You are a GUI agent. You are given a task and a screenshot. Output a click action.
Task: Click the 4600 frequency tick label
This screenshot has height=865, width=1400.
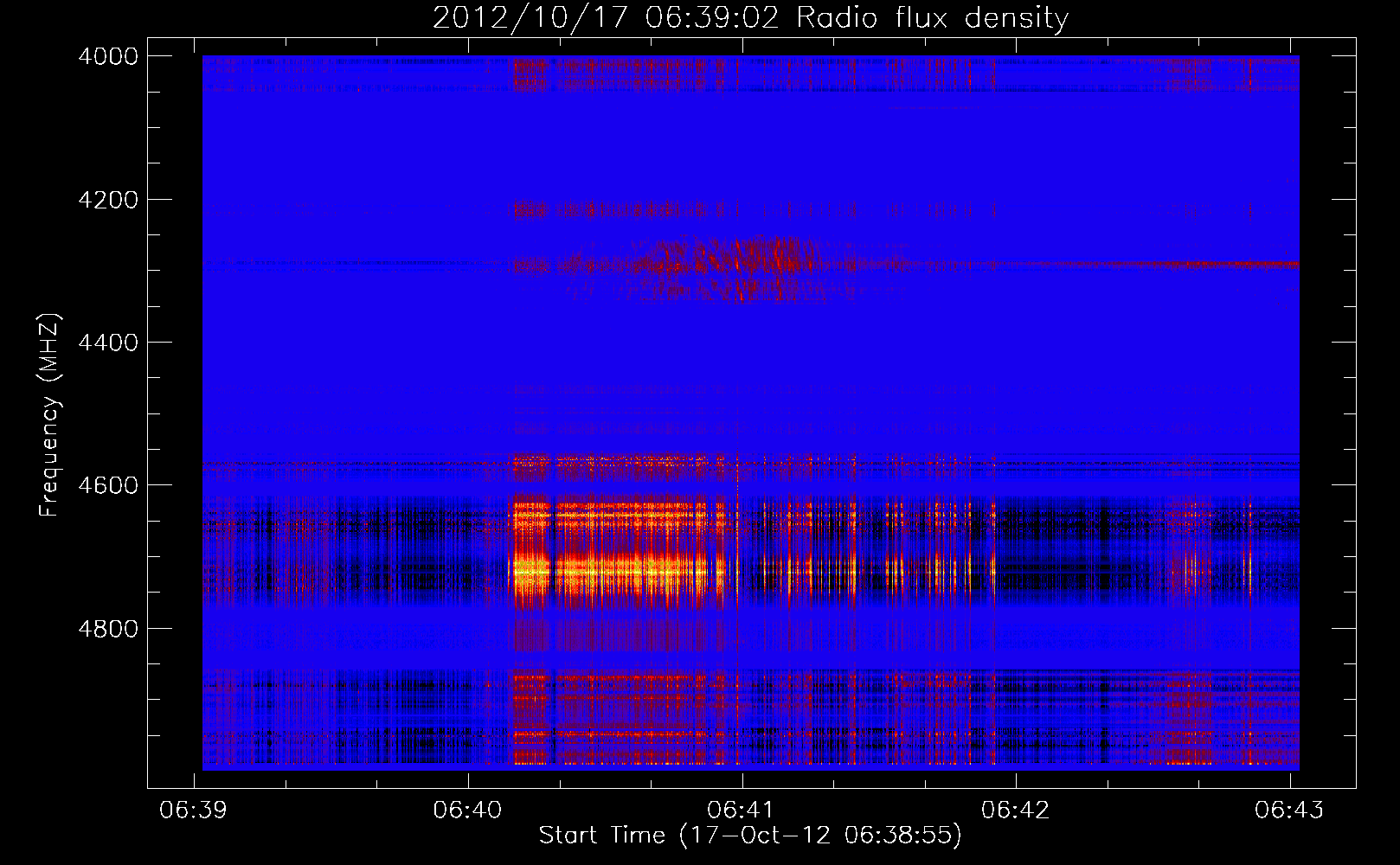tap(108, 485)
